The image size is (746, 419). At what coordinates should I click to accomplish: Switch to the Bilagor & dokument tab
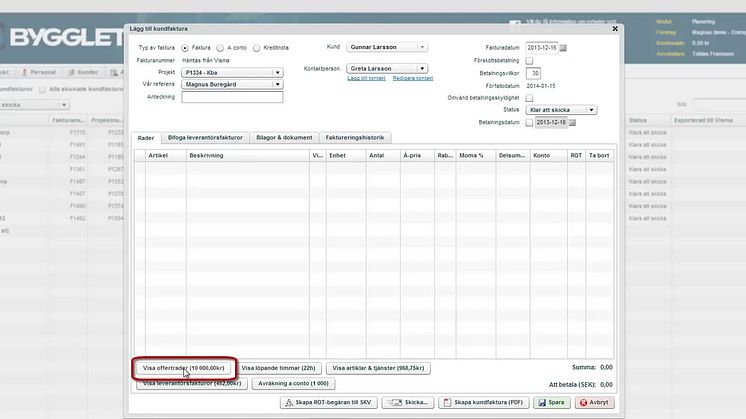click(x=284, y=137)
